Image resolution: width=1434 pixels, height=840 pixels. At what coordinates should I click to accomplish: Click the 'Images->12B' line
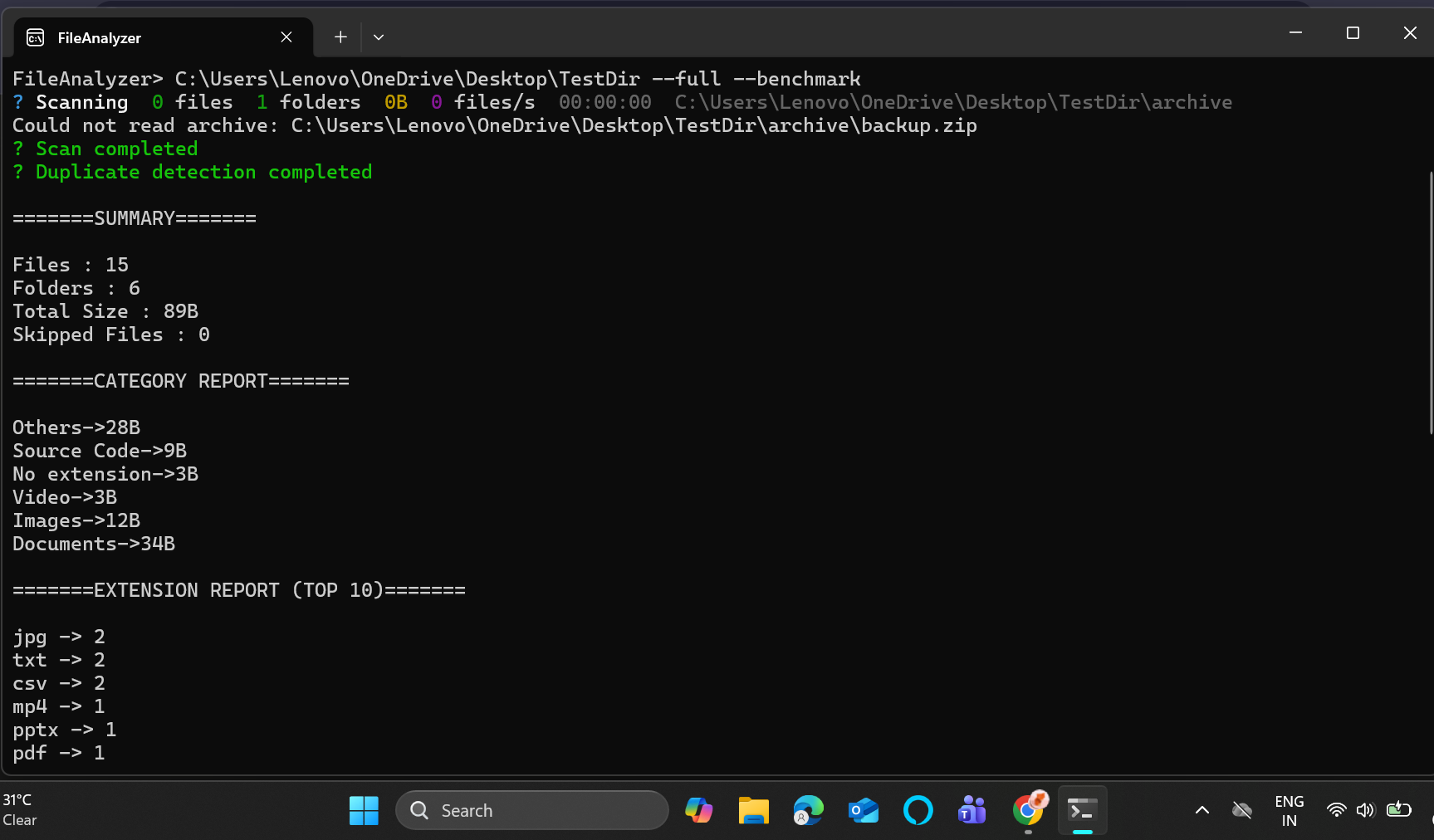[76, 520]
